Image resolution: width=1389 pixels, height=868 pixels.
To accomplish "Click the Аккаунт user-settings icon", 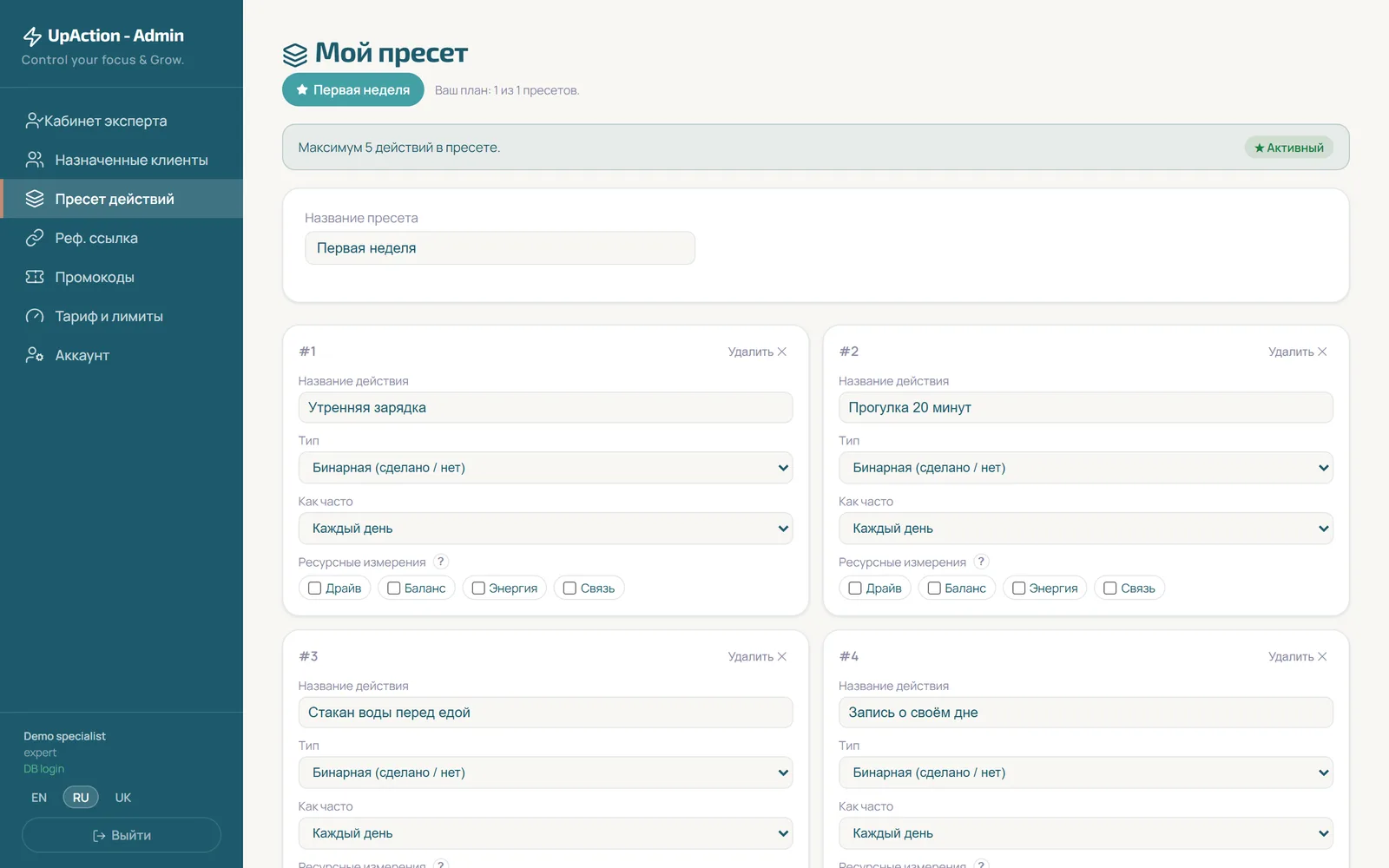I will (x=35, y=355).
